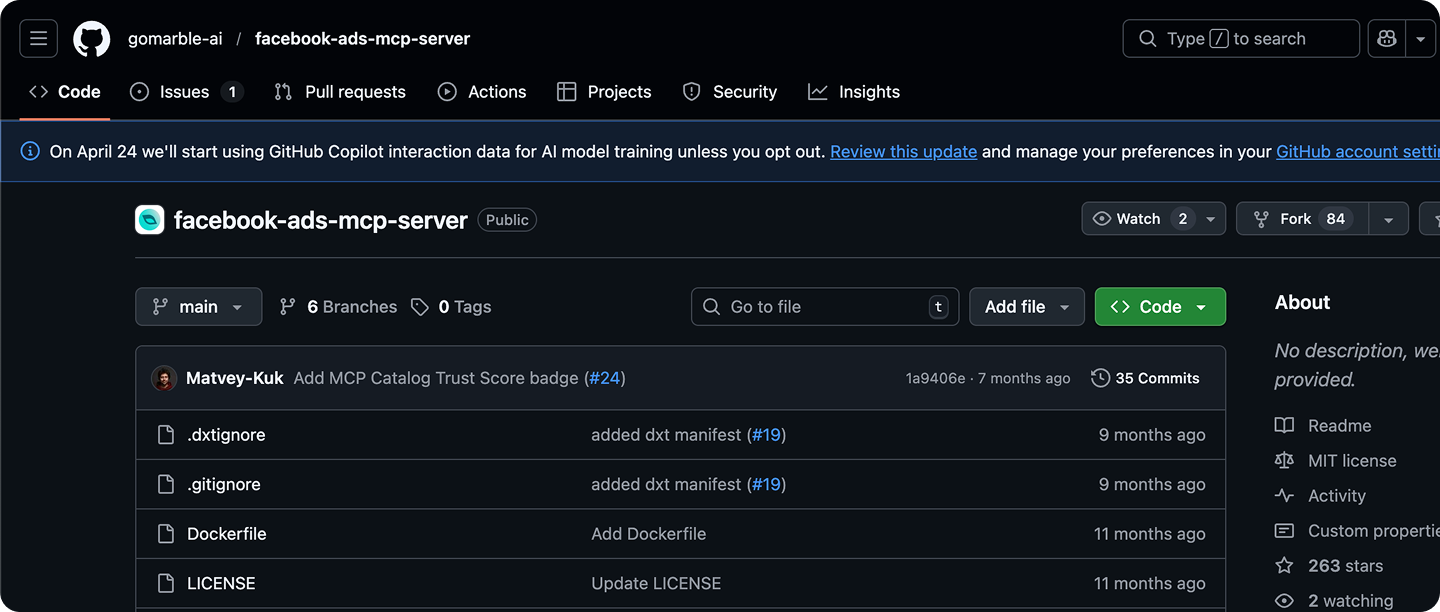The width and height of the screenshot is (1440, 612).
Task: Open the Add file dropdown
Action: coord(1027,307)
